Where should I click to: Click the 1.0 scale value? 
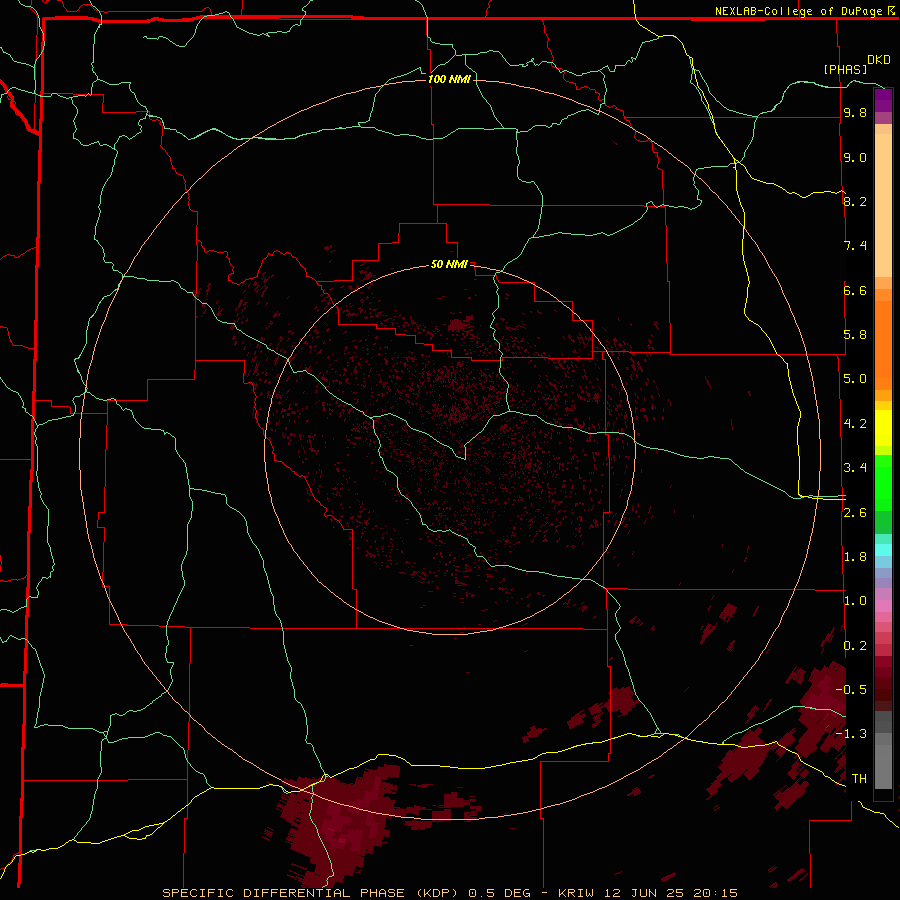pyautogui.click(x=855, y=601)
